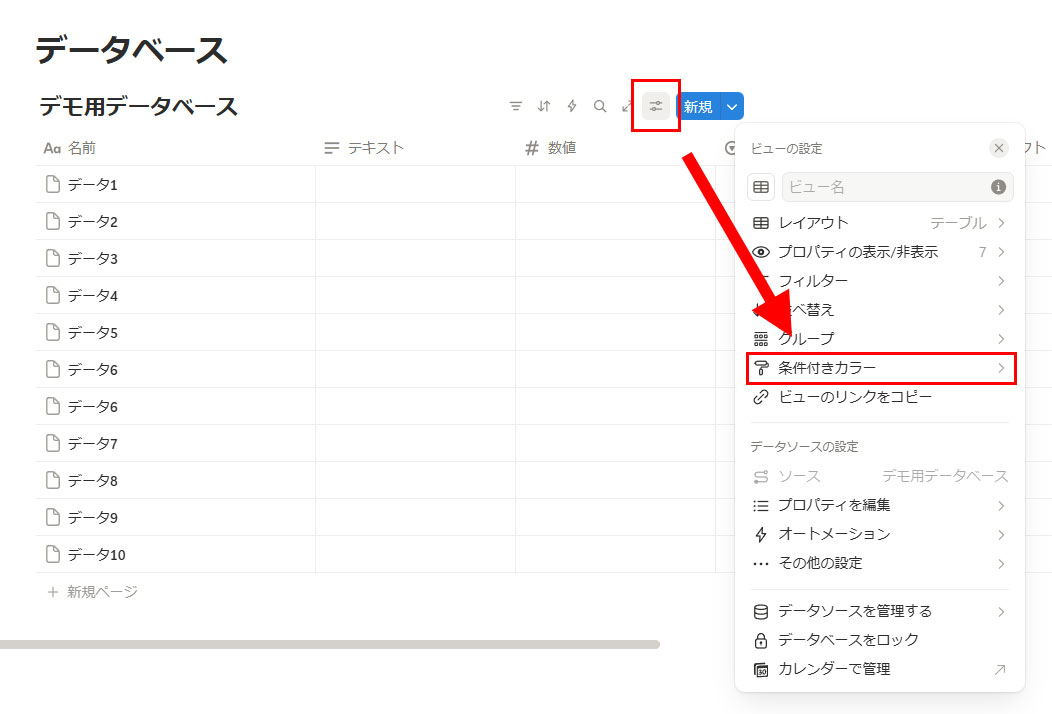Select the プロパティを編集 menu entry
This screenshot has width=1052, height=714.
(x=834, y=506)
